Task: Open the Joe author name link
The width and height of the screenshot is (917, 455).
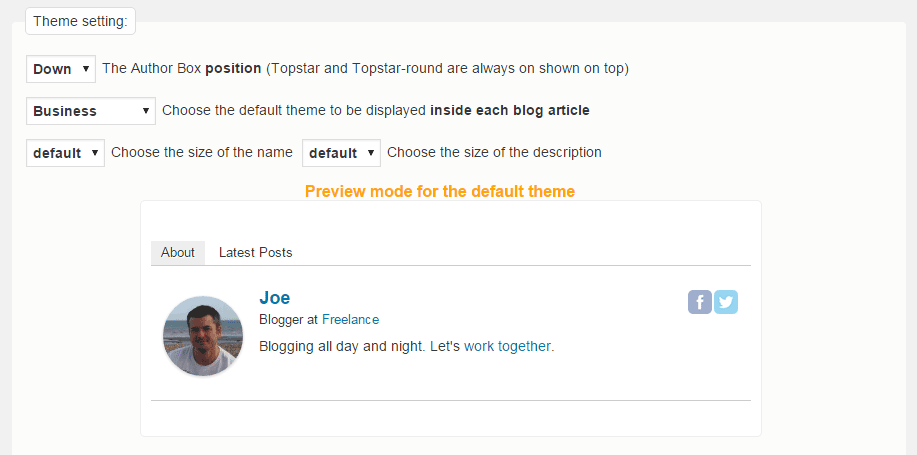Action: (274, 298)
